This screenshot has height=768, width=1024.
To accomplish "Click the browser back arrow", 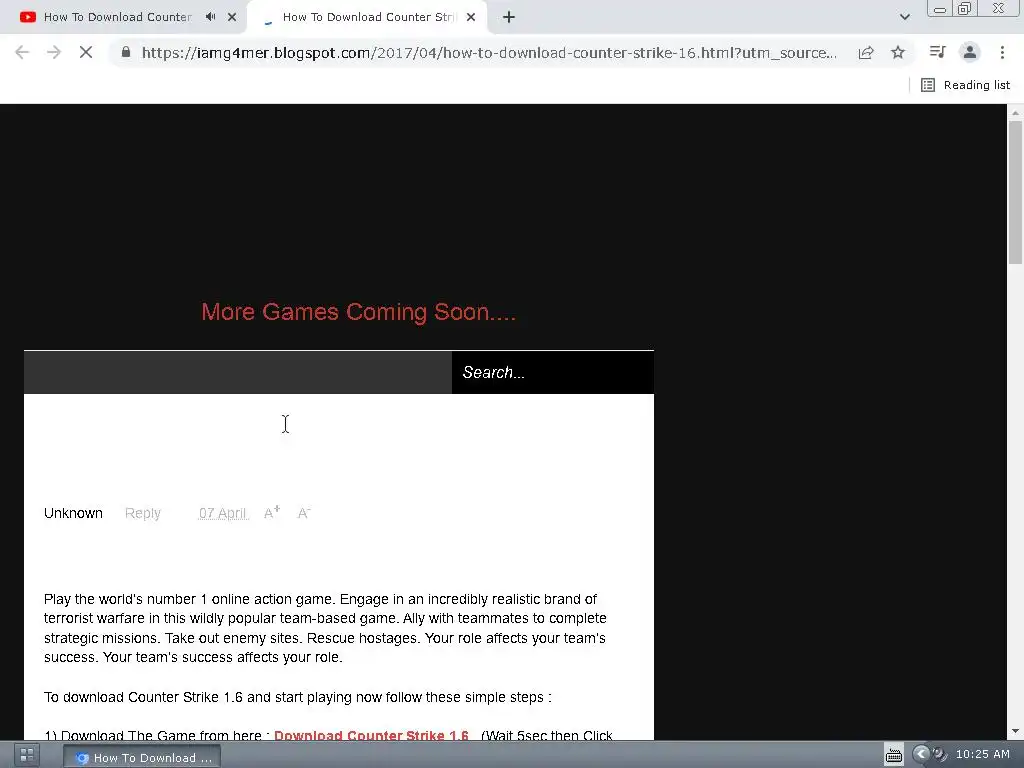I will (x=22, y=52).
